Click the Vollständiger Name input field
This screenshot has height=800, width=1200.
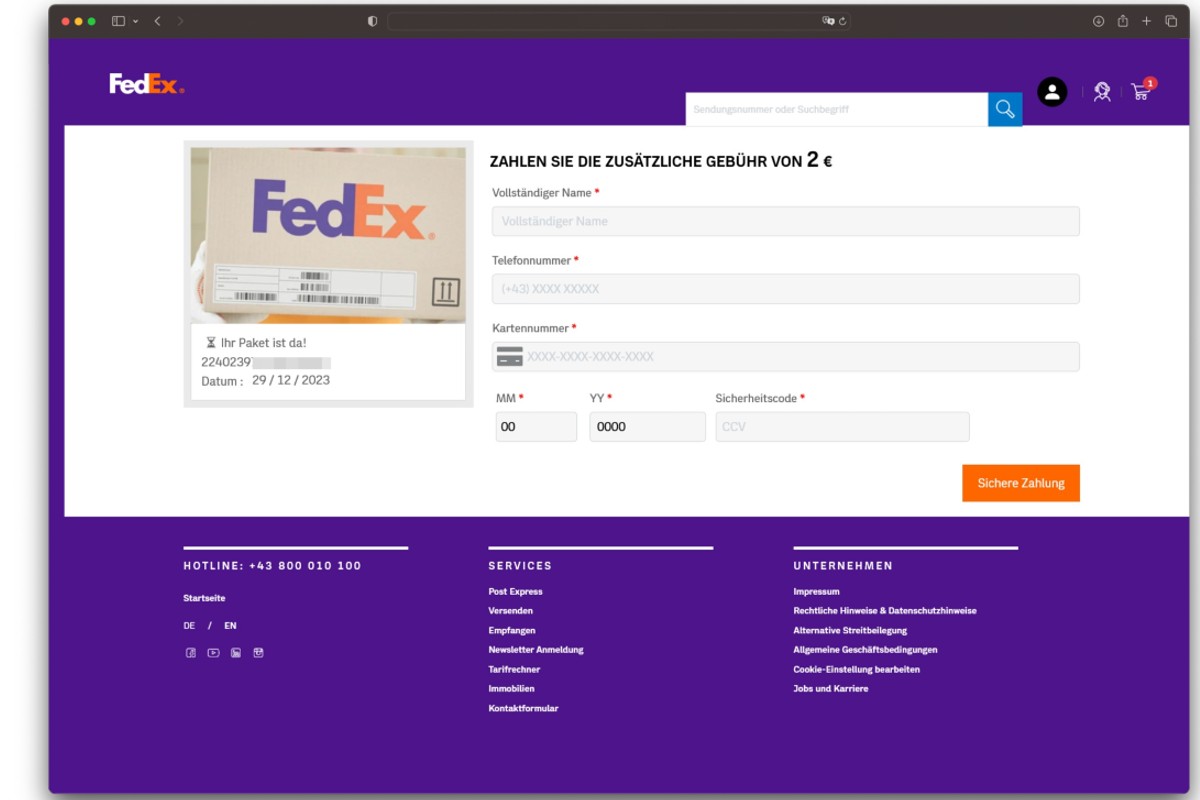[x=784, y=221]
